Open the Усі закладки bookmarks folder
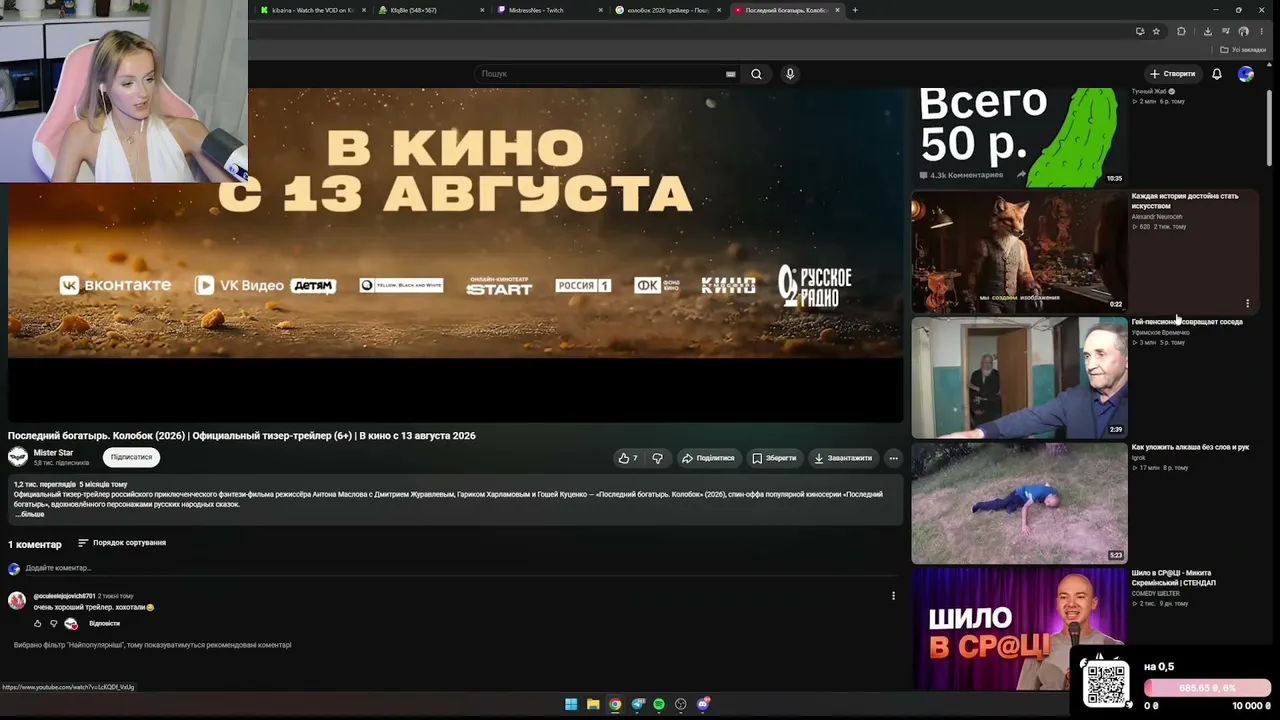Screen dimensions: 1280x720 pyautogui.click(x=1243, y=50)
